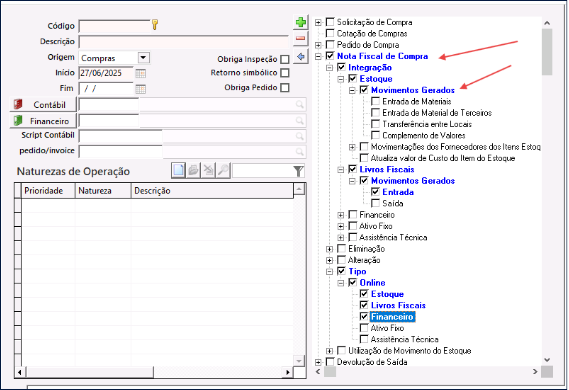Click filter text box in Naturezas toolbar
The image size is (569, 390).
click(262, 171)
